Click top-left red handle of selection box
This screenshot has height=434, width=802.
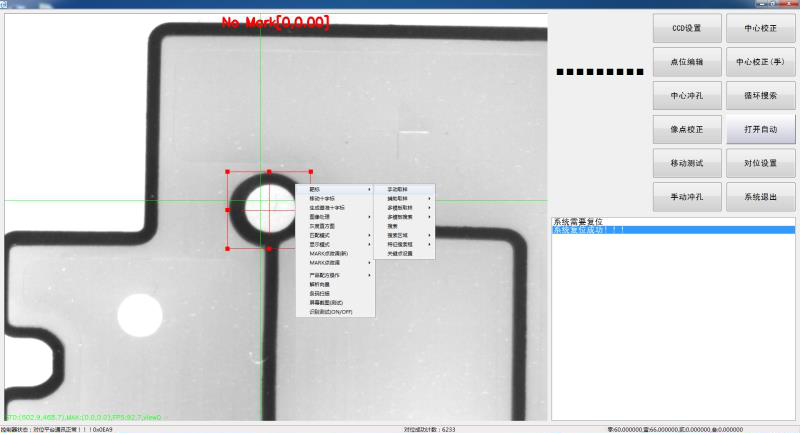tap(229, 171)
